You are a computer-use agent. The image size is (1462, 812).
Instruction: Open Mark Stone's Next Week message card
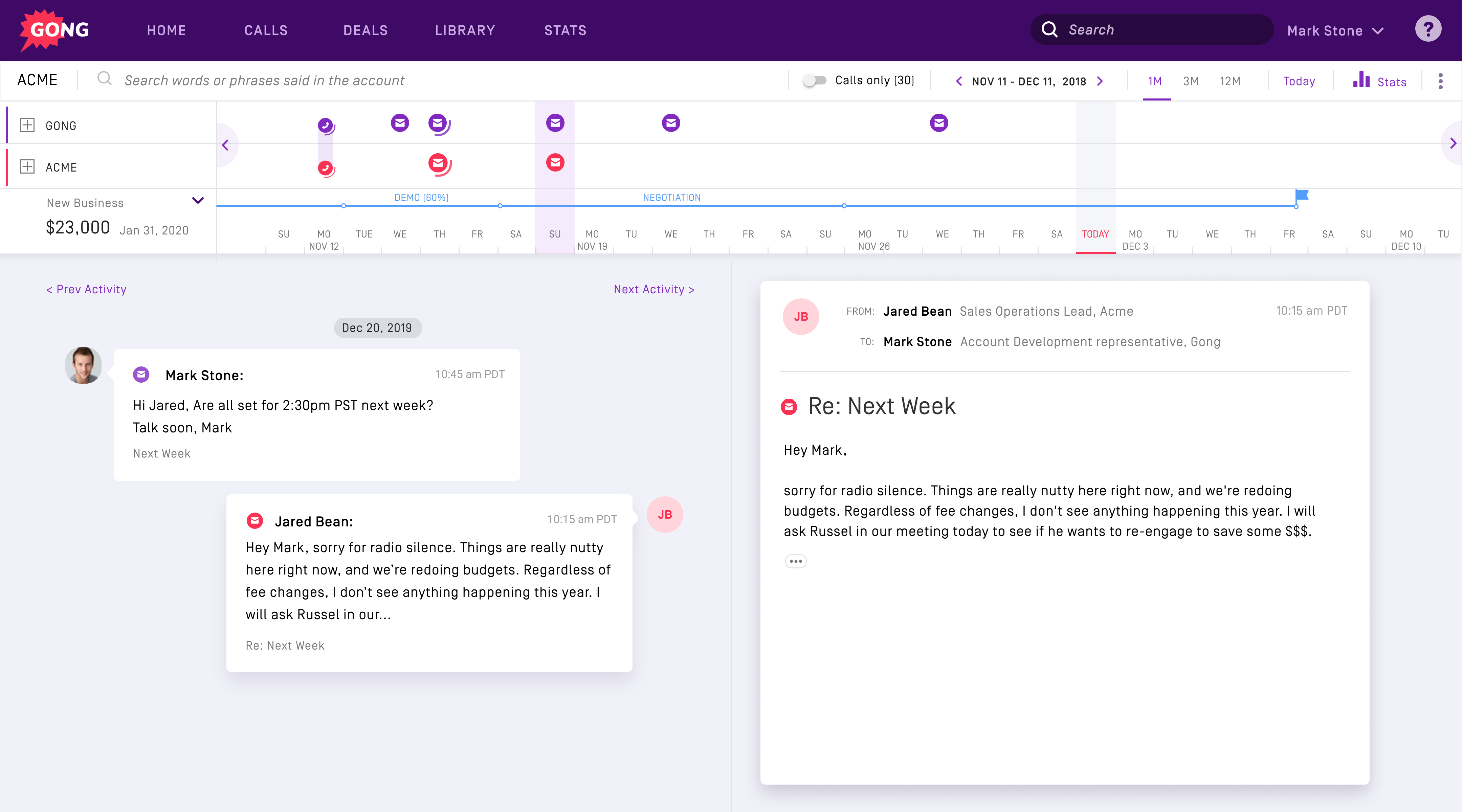317,415
